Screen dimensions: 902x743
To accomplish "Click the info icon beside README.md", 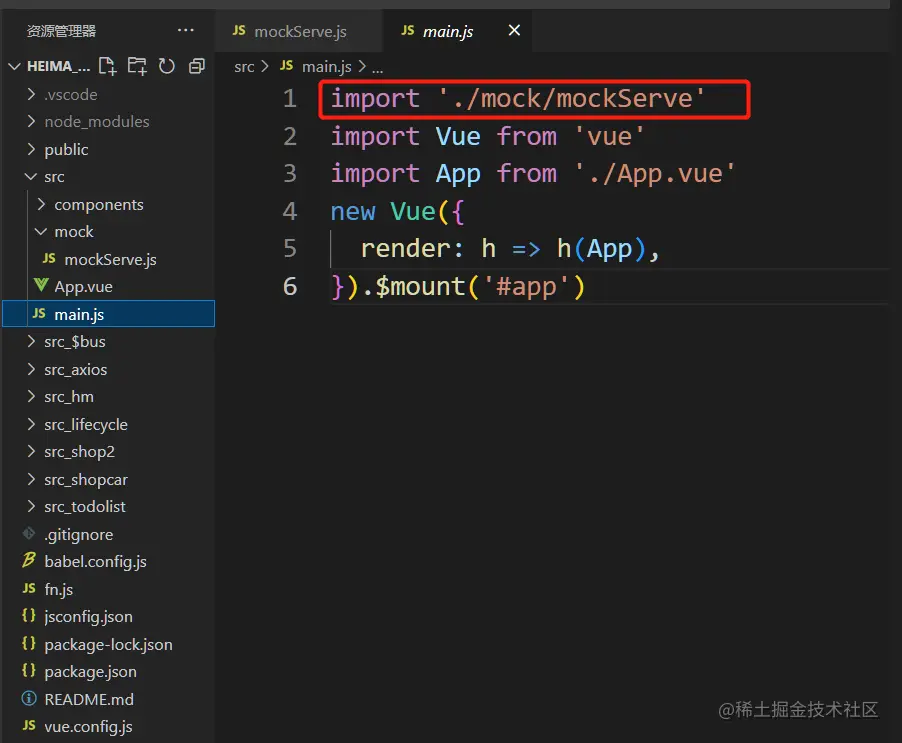I will point(29,699).
